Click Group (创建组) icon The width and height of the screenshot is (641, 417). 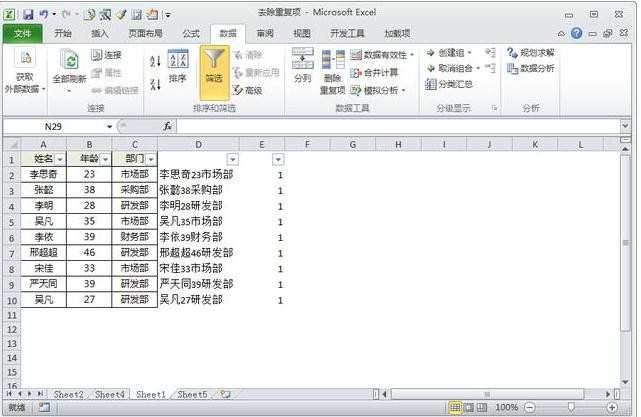pyautogui.click(x=430, y=53)
